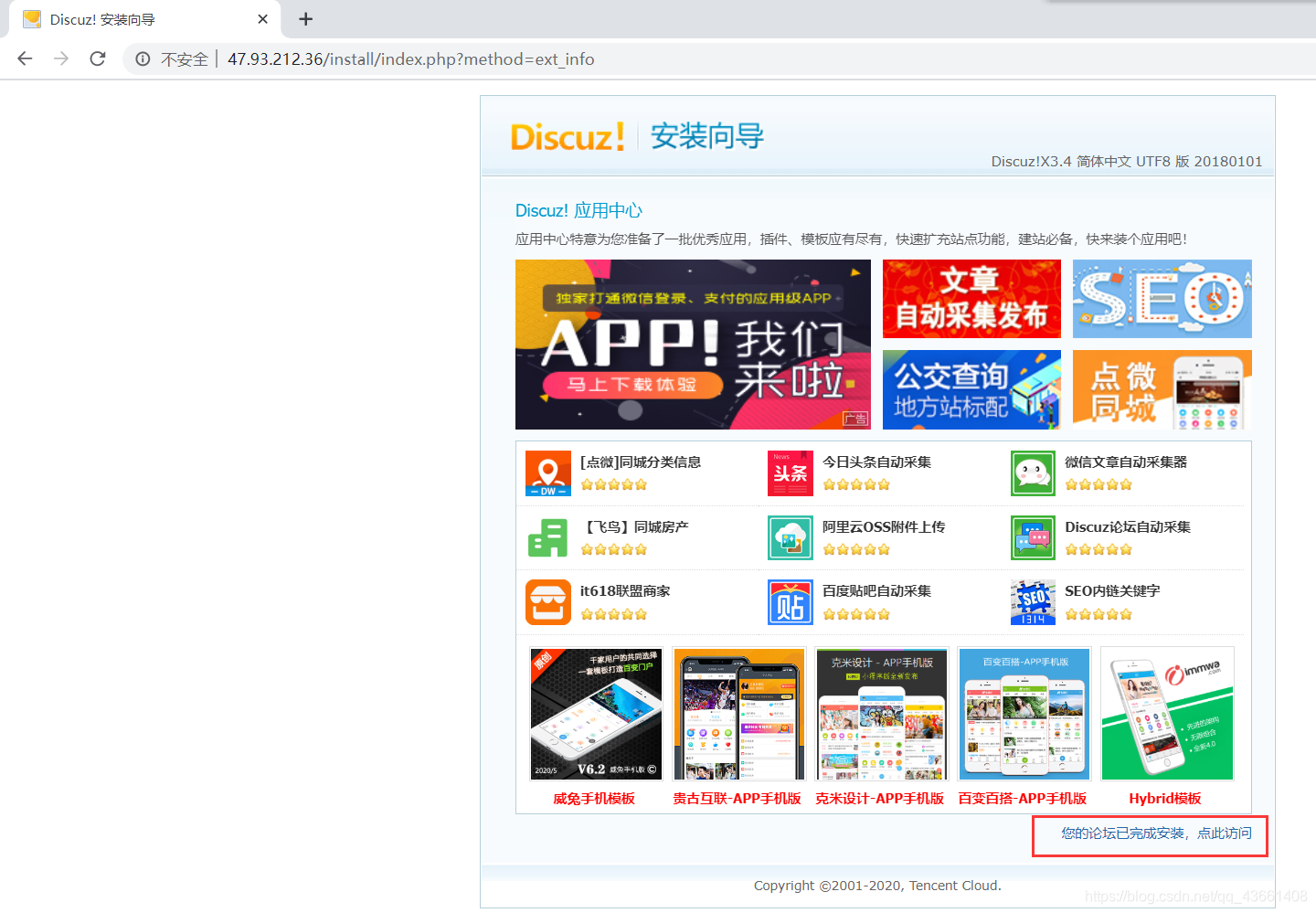Click the 百度贴吧自动采集 title link

coord(876,591)
